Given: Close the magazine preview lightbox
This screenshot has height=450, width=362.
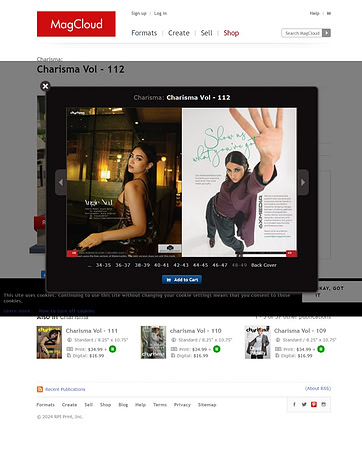Looking at the screenshot, I should coord(45,86).
